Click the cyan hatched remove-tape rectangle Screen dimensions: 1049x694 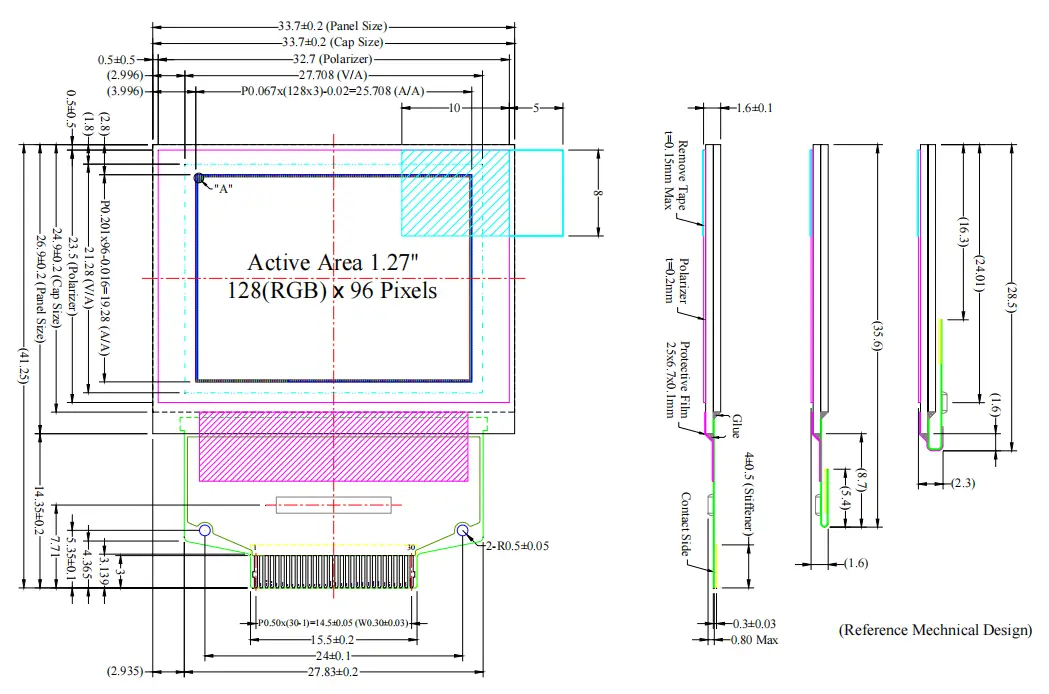[x=455, y=193]
